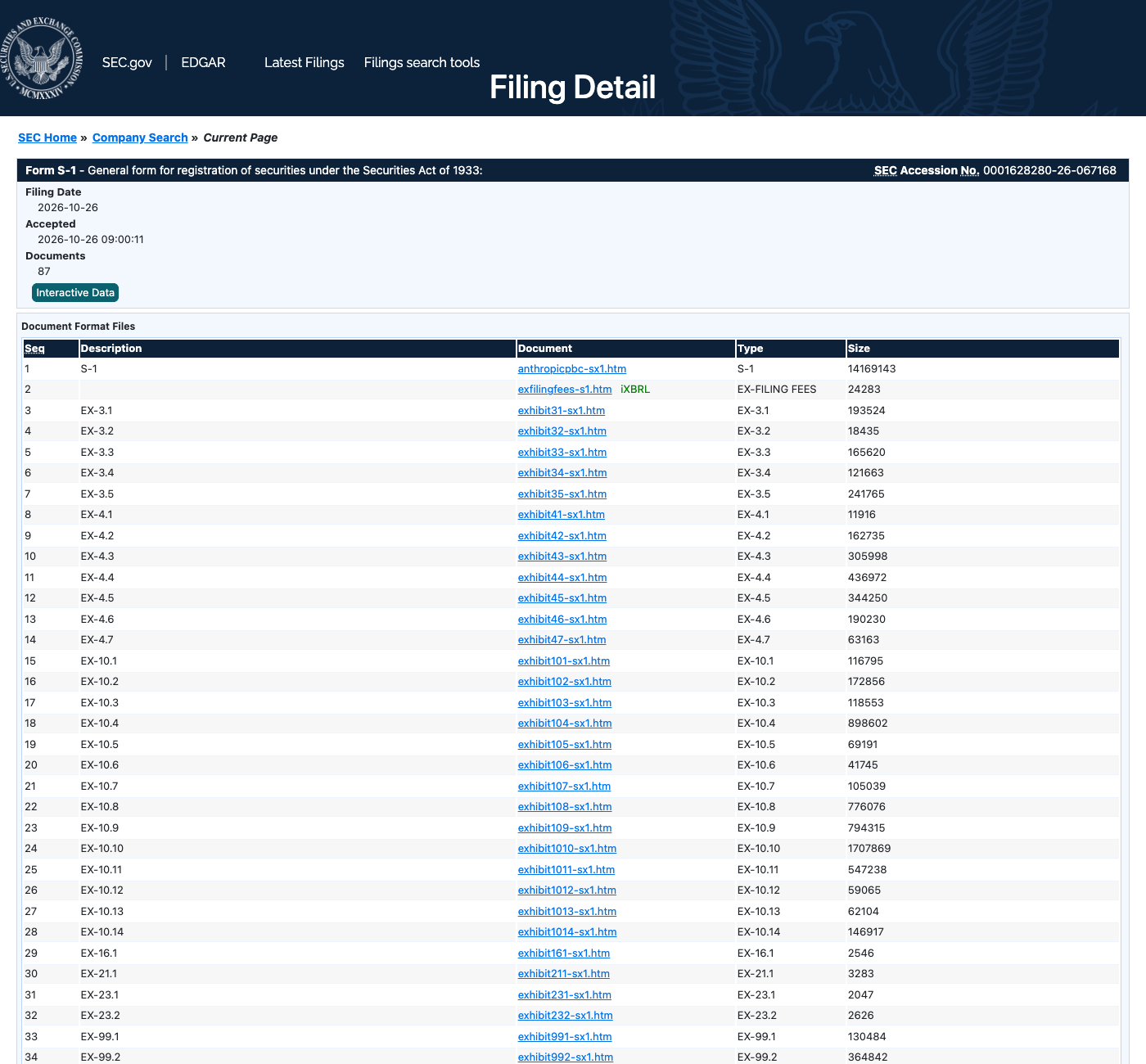Open exhibit231-sx1.htm link
The height and width of the screenshot is (1064, 1146).
(x=565, y=995)
